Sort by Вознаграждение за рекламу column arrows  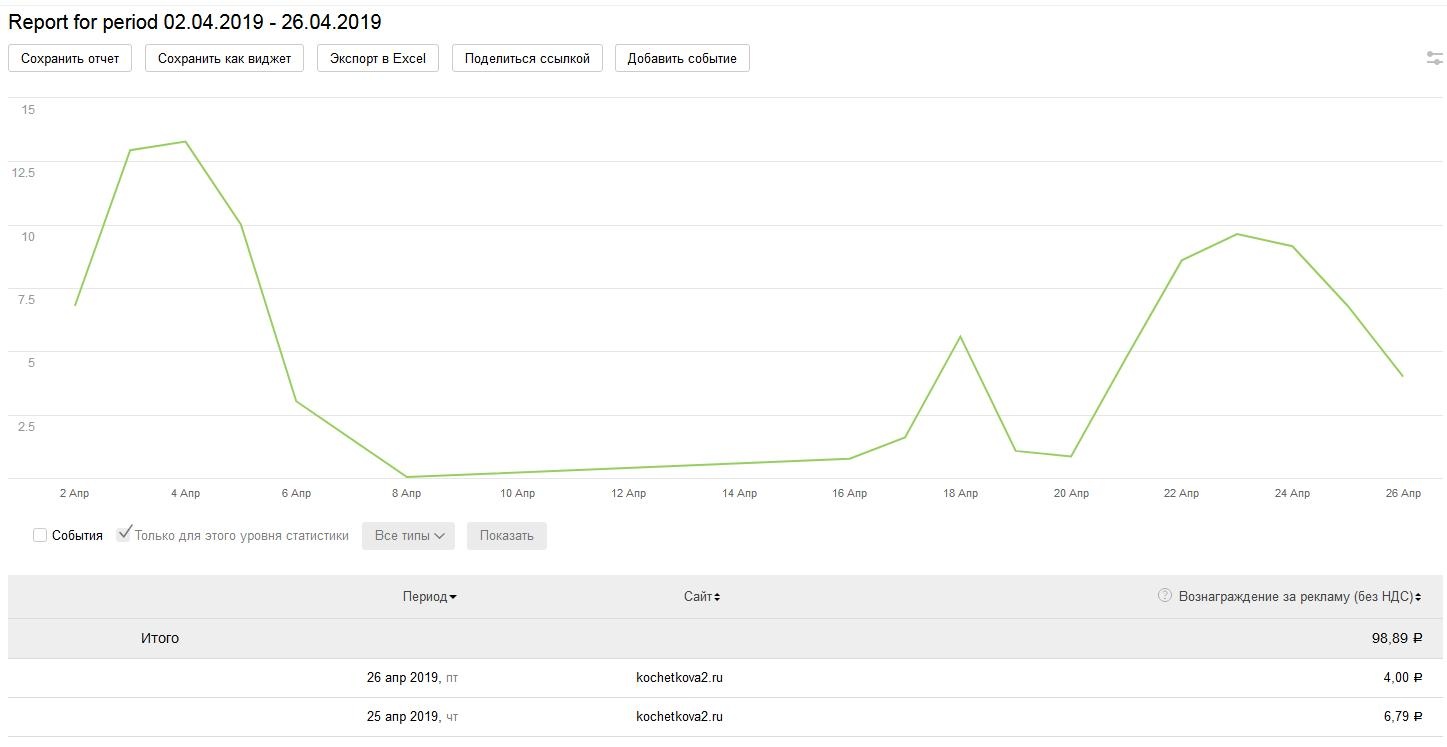(x=1418, y=597)
